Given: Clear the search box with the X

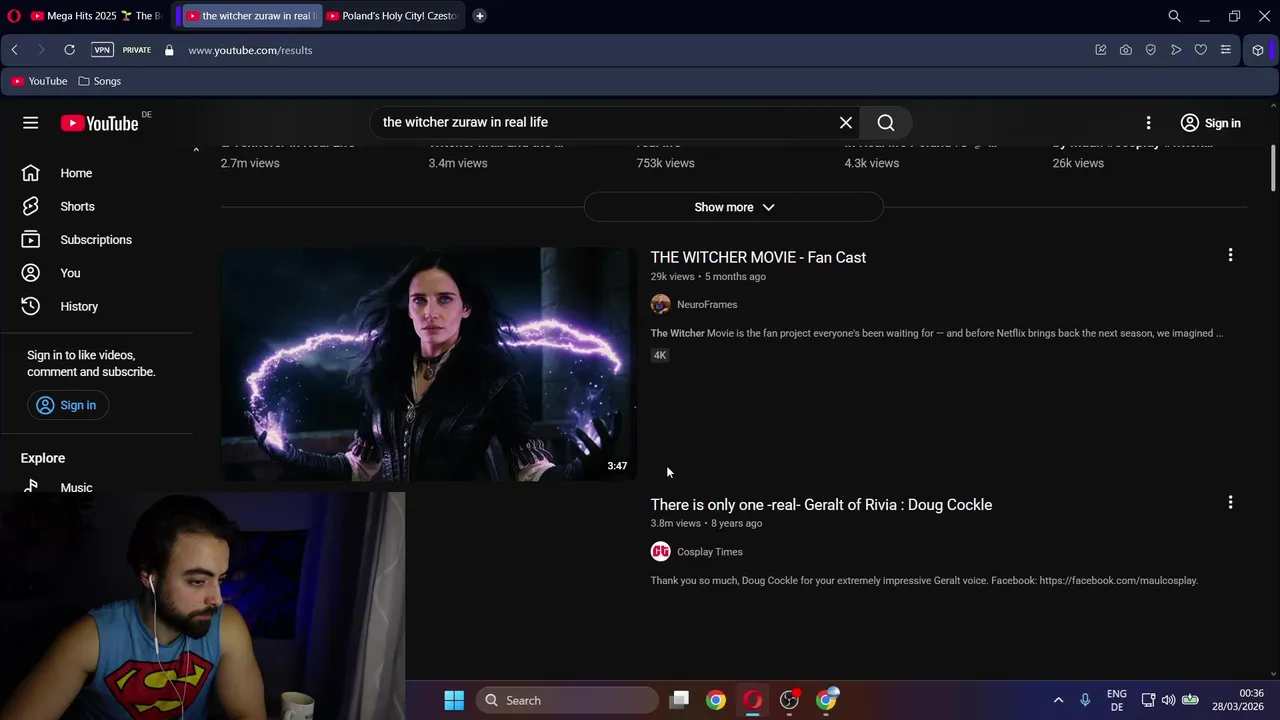Looking at the screenshot, I should pyautogui.click(x=846, y=122).
